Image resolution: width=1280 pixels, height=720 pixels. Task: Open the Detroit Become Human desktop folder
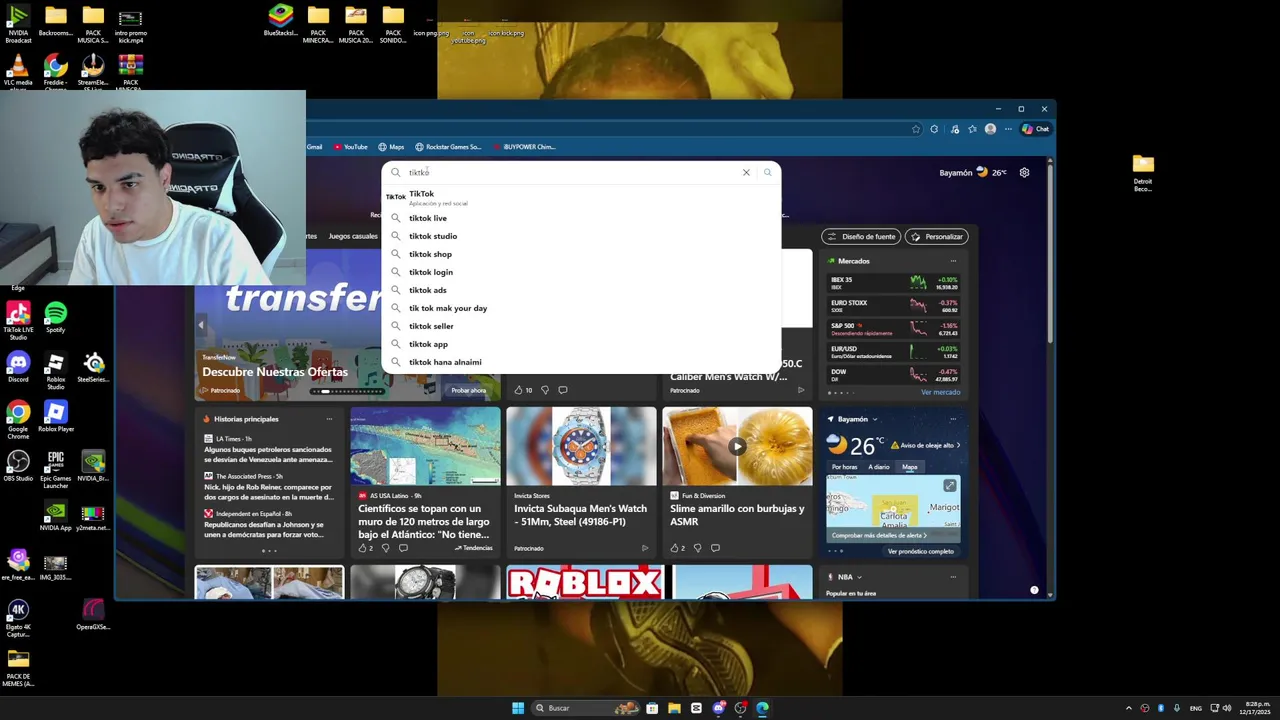(x=1143, y=173)
